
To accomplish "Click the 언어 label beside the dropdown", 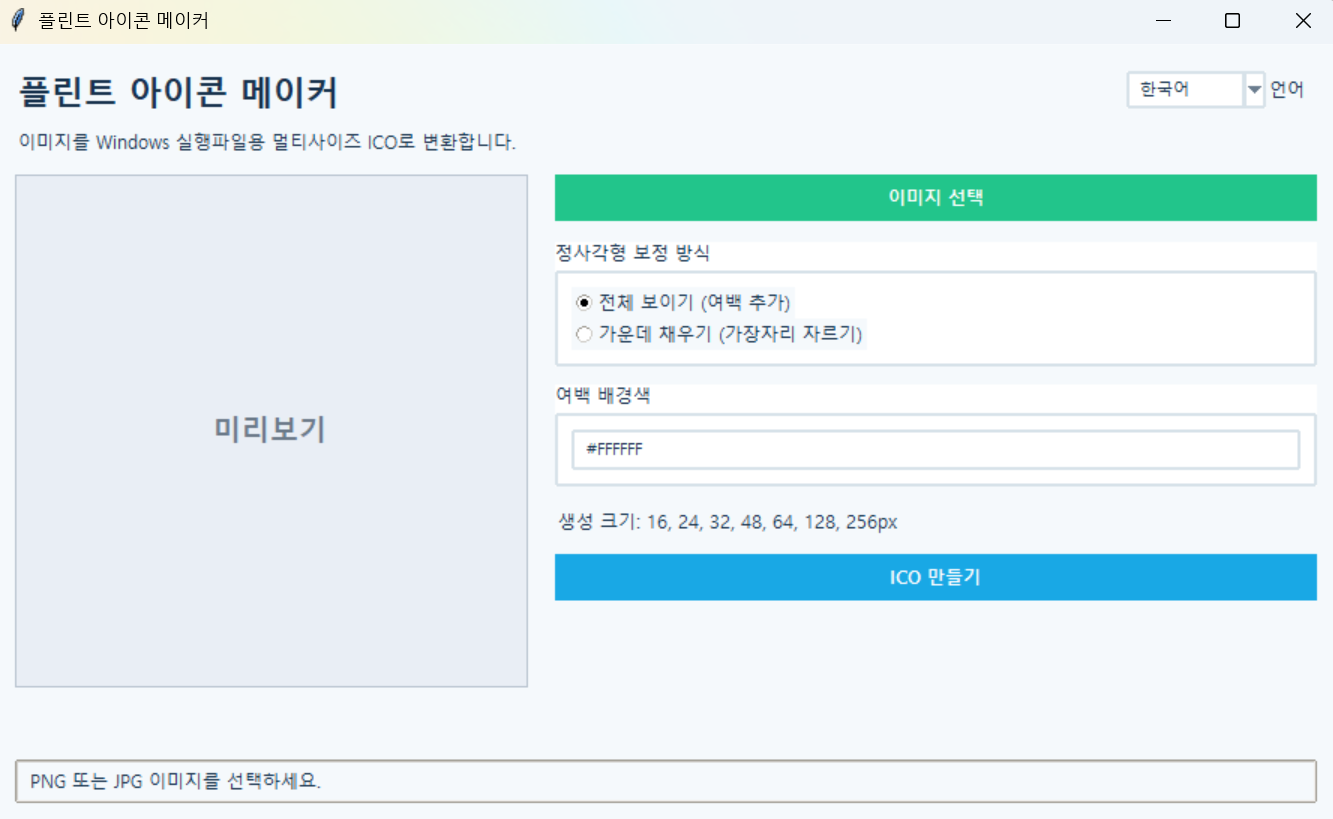I will (x=1287, y=89).
